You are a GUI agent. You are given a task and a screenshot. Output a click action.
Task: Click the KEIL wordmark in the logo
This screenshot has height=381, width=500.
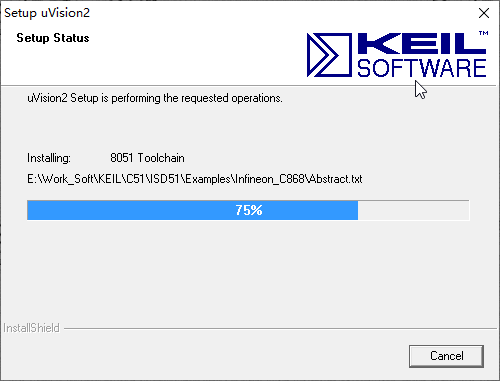point(422,43)
